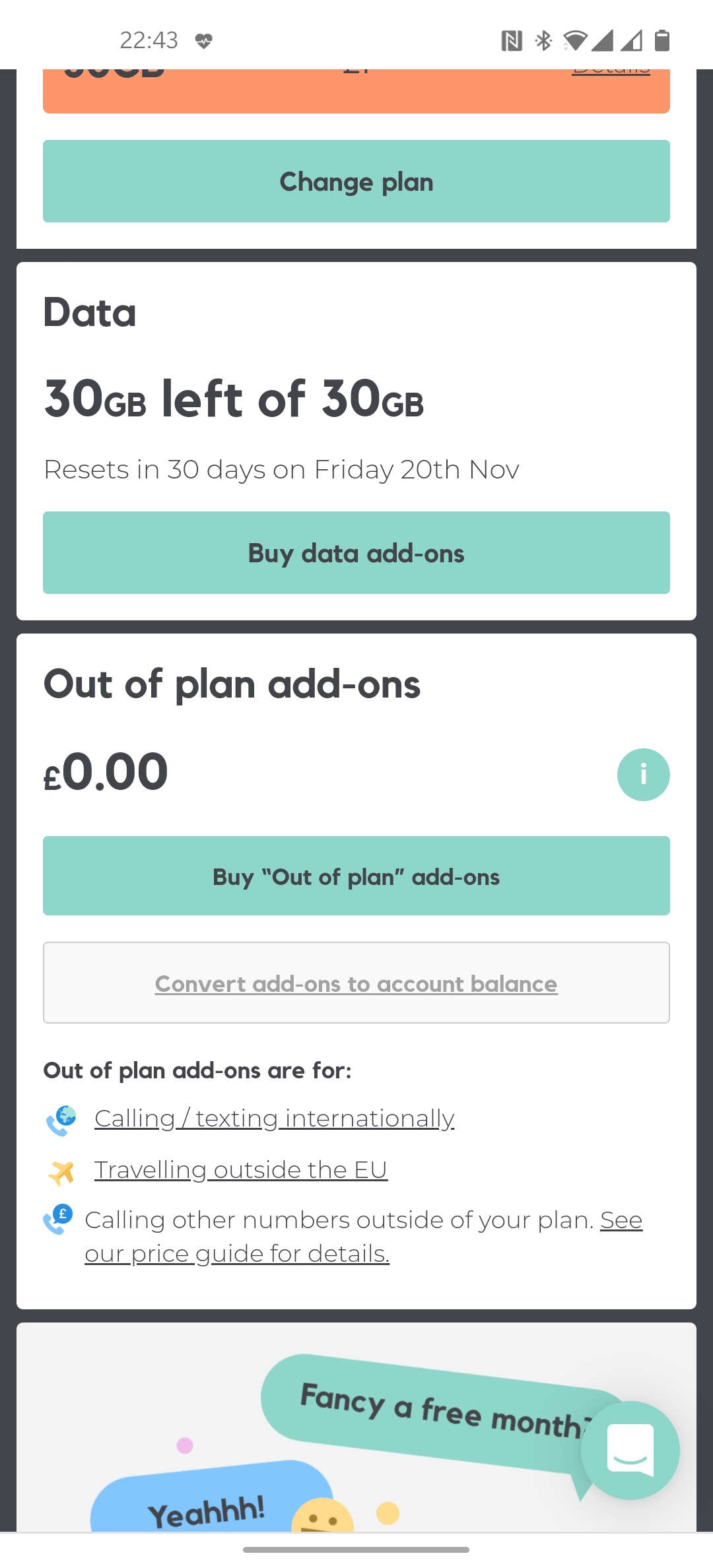Open Travelling outside the EU link
This screenshot has width=713, height=1568.
coord(241,1169)
